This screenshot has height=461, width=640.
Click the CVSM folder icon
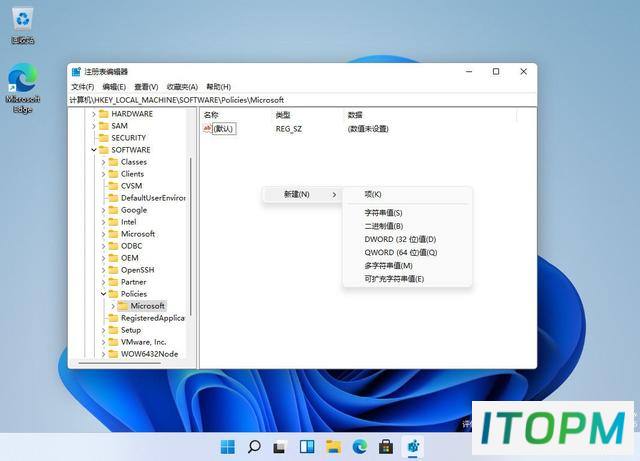[x=113, y=186]
